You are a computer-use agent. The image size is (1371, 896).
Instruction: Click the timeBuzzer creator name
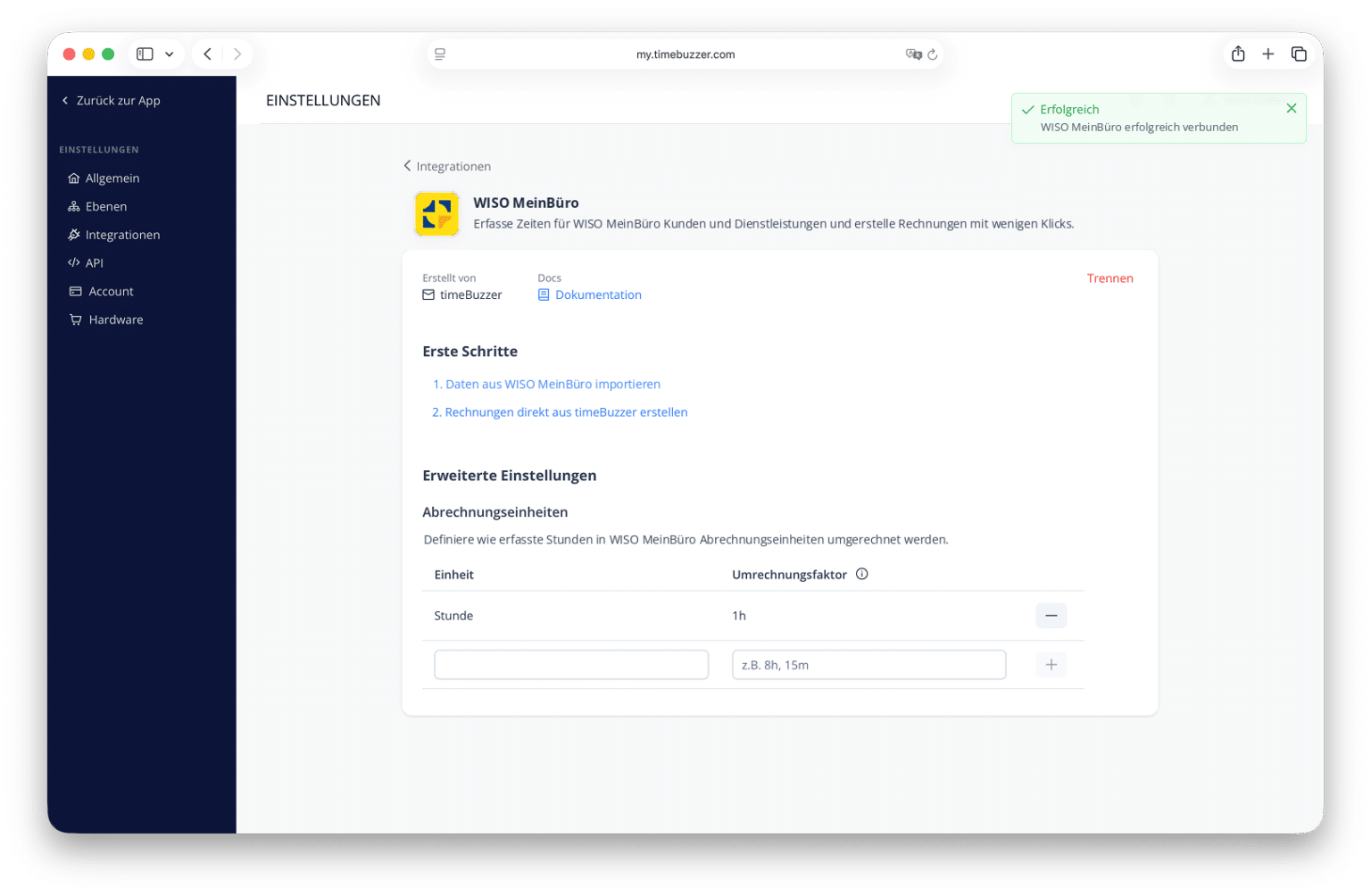click(470, 295)
